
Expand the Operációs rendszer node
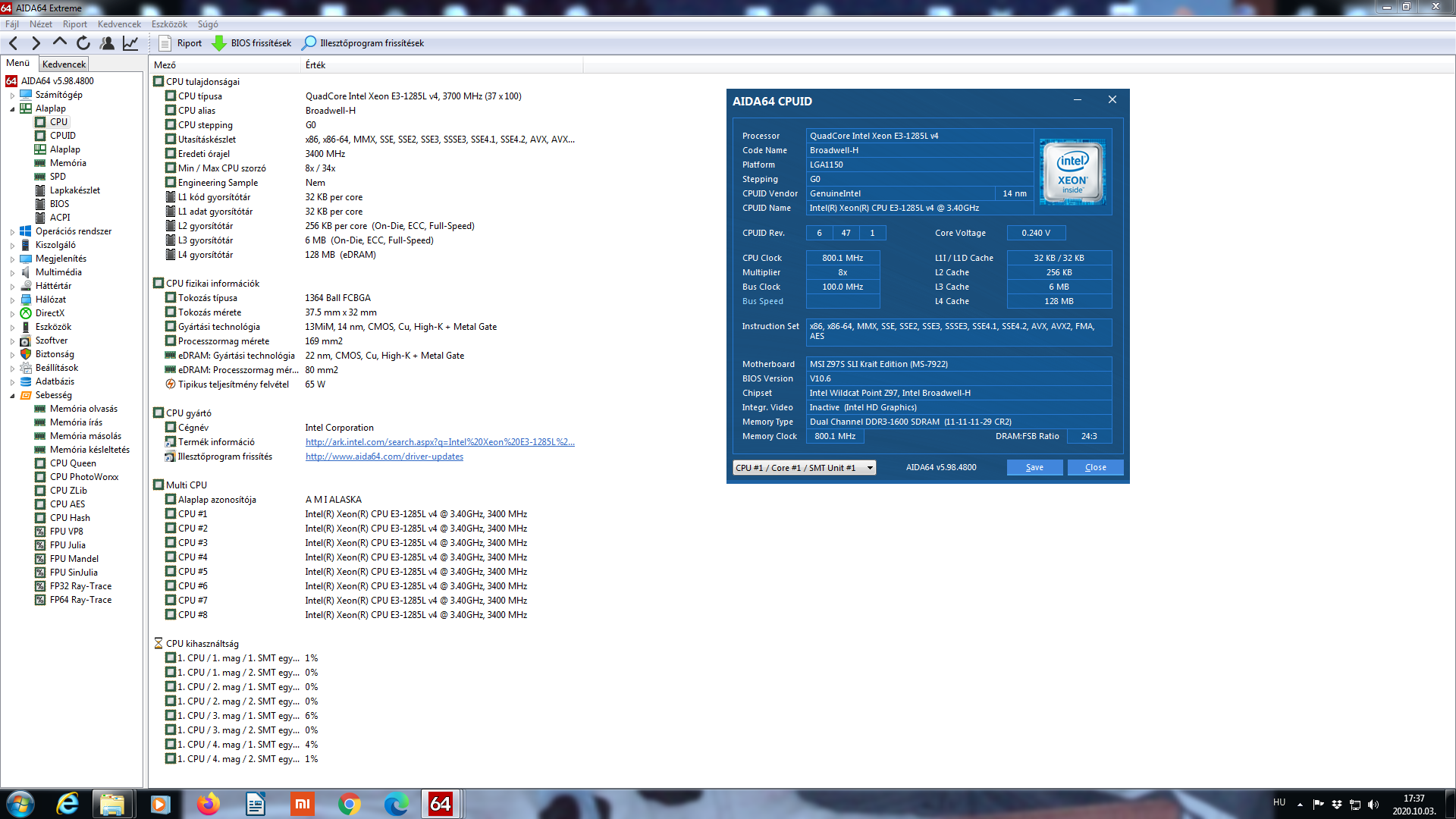pyautogui.click(x=12, y=232)
